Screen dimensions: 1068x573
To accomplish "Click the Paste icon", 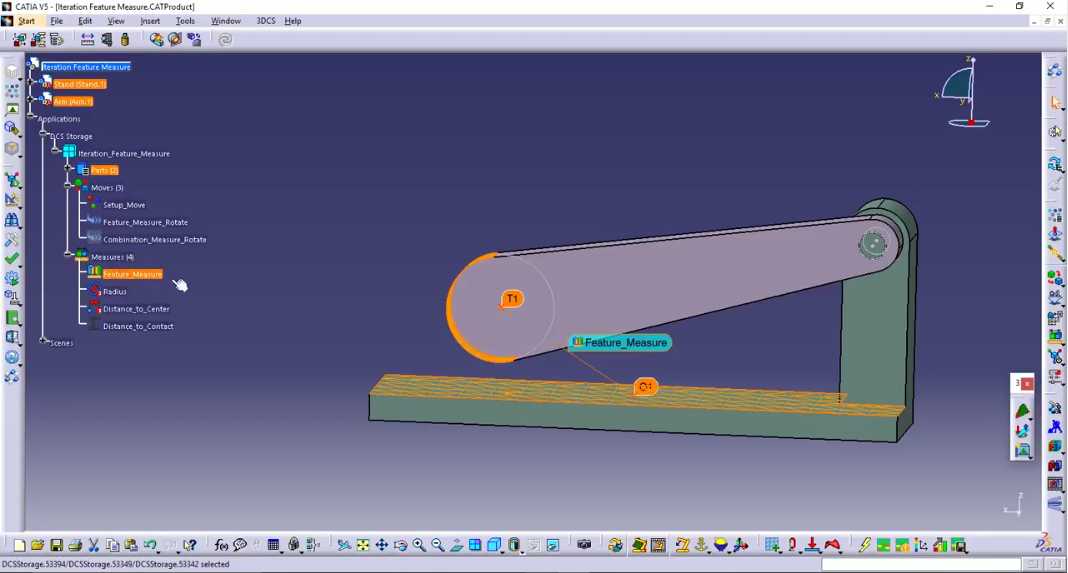I will click(x=131, y=545).
